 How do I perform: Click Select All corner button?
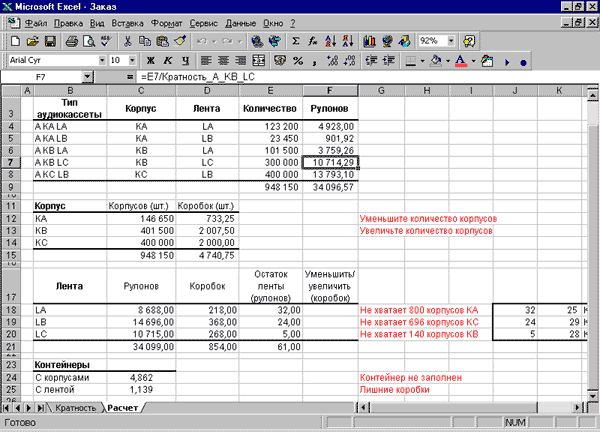(x=11, y=91)
